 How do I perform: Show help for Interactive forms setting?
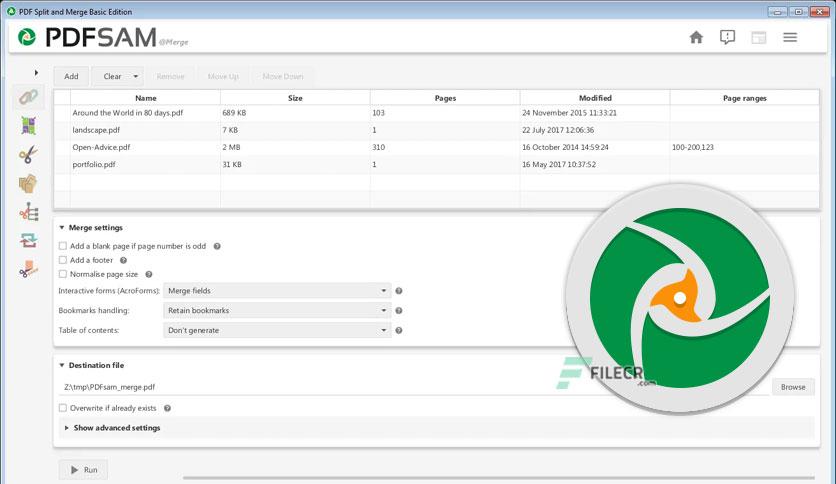click(398, 291)
